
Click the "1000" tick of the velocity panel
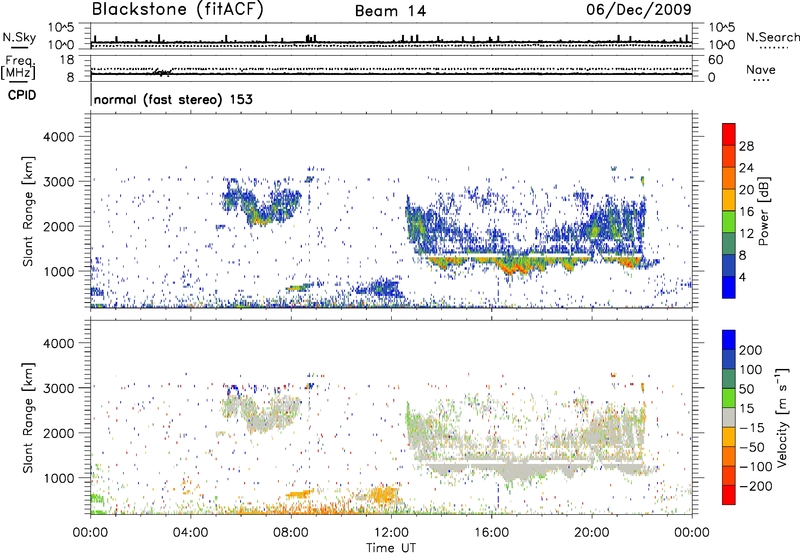58,478
